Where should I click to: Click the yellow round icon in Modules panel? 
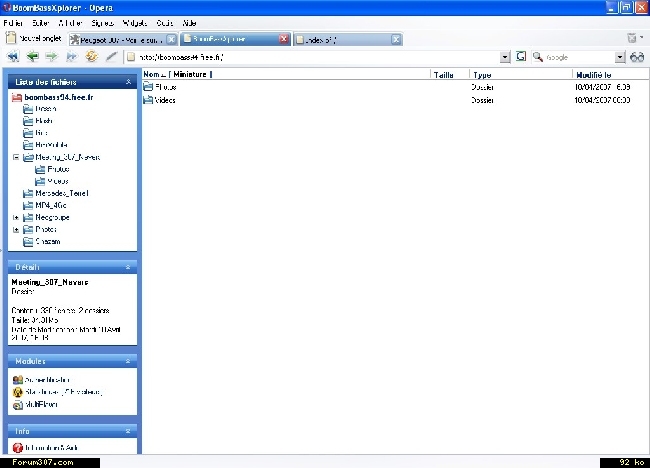click(x=17, y=392)
